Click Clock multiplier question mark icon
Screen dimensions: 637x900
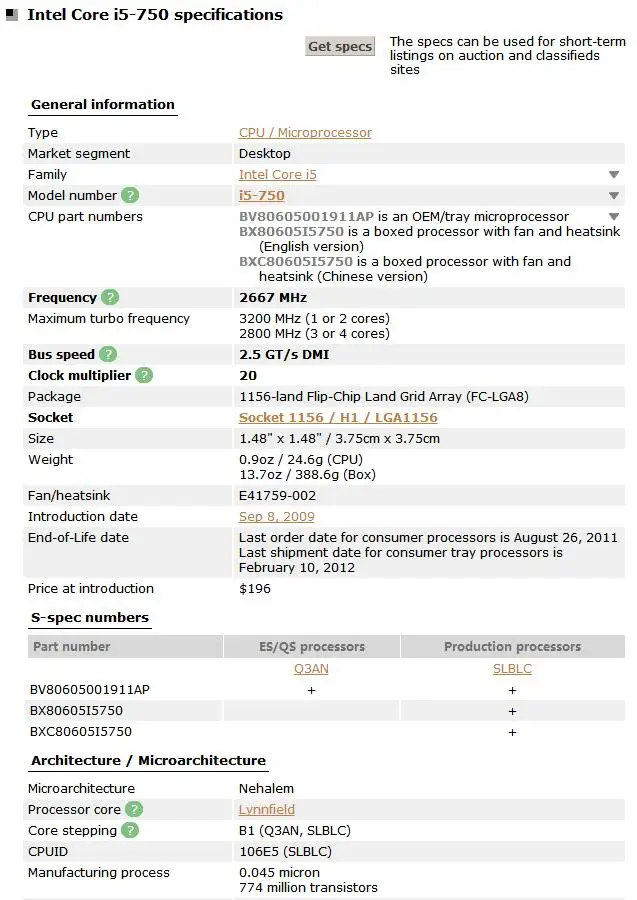[x=144, y=375]
